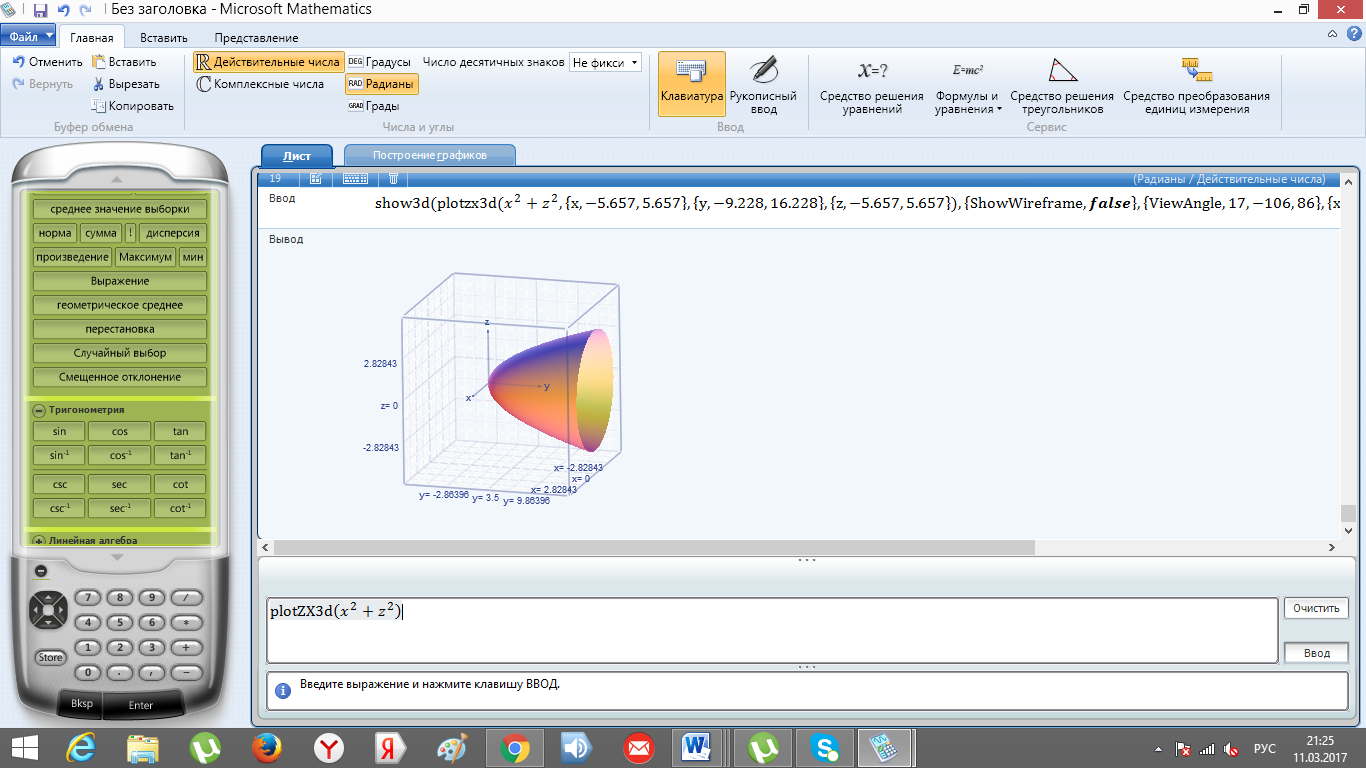Open Firefox from the taskbar
The width and height of the screenshot is (1366, 768).
tap(265, 747)
